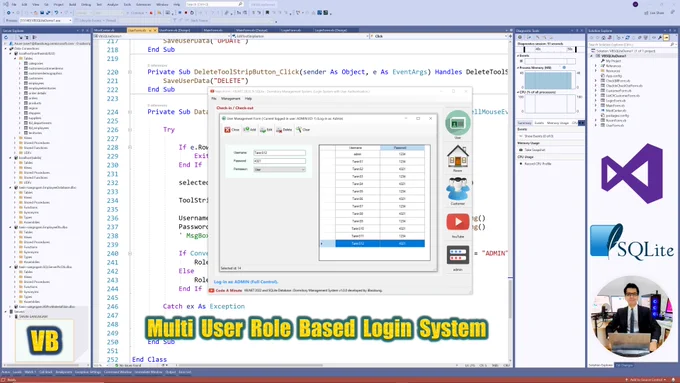680x383 pixels.
Task: Open properties wrench in Solution Explorer toolbar
Action: coord(660,38)
